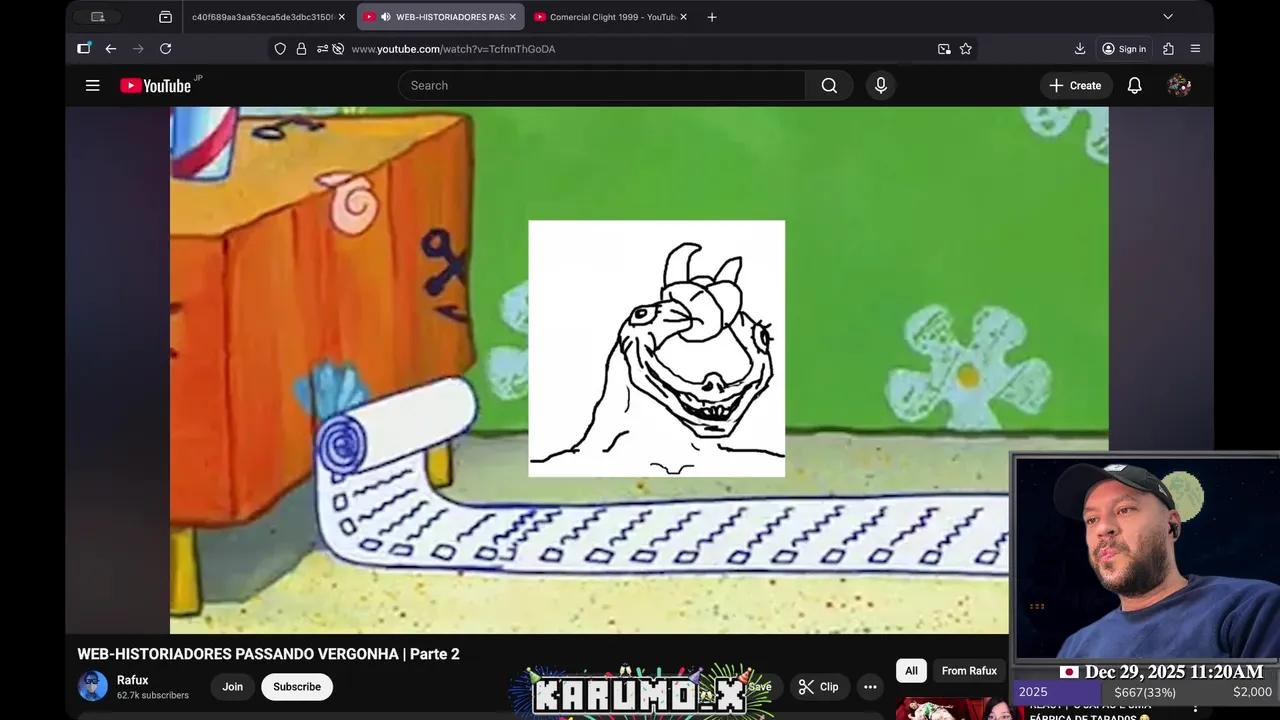The image size is (1280, 720).
Task: Open the account avatar menu
Action: [x=1179, y=86]
